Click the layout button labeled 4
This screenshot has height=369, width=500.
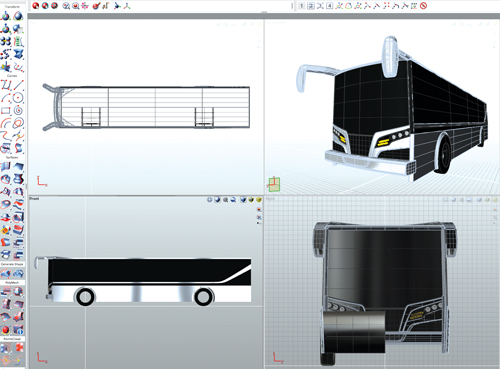(x=329, y=6)
